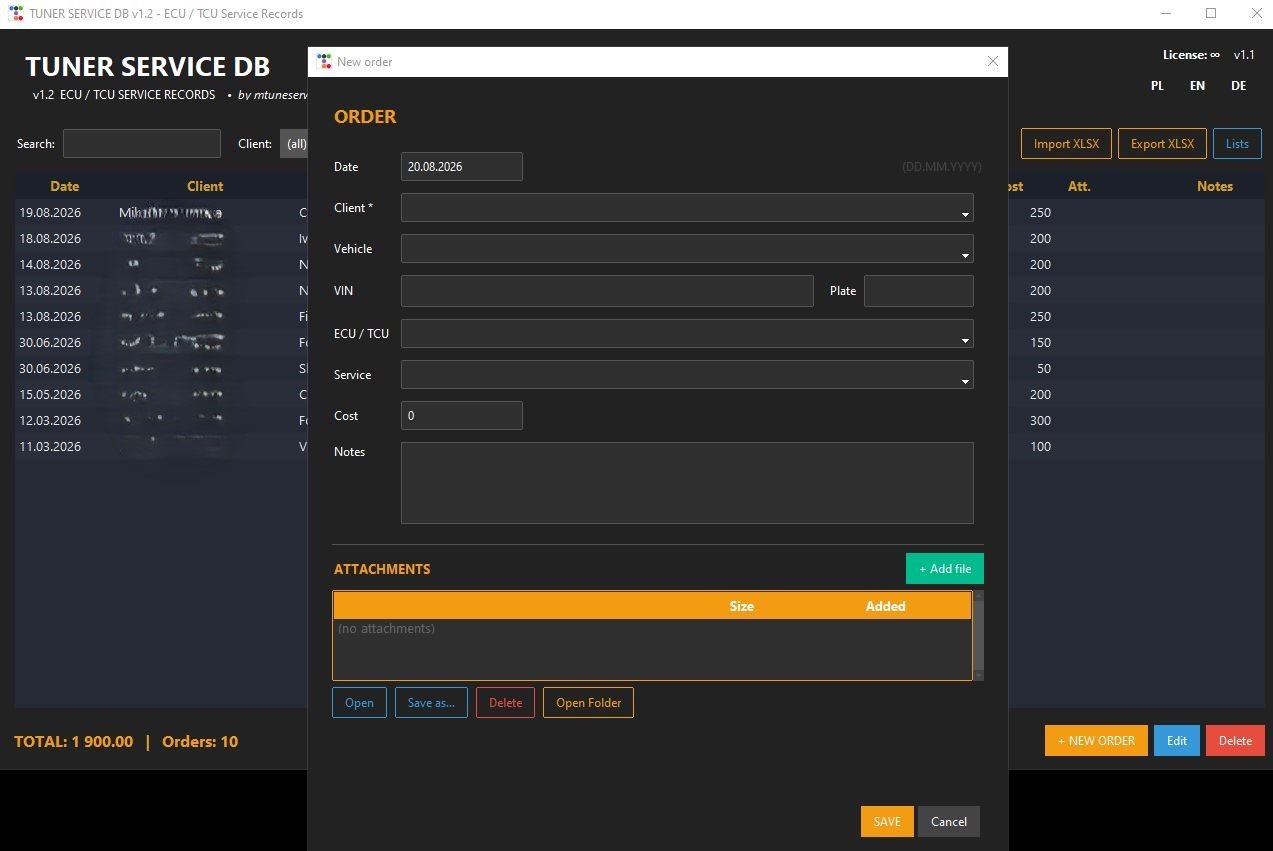Click the cost value 300
The height and width of the screenshot is (851, 1273).
(1040, 420)
